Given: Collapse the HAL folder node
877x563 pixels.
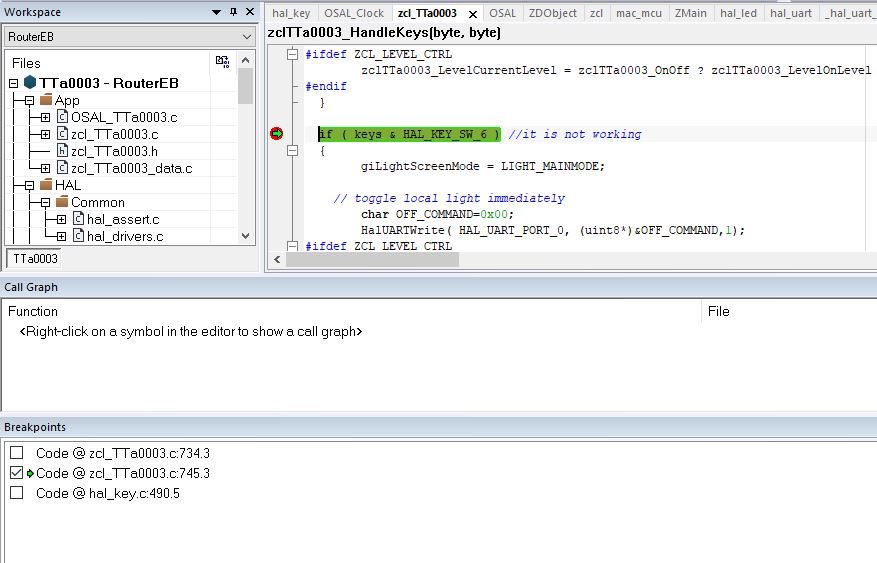Looking at the screenshot, I should [x=30, y=186].
